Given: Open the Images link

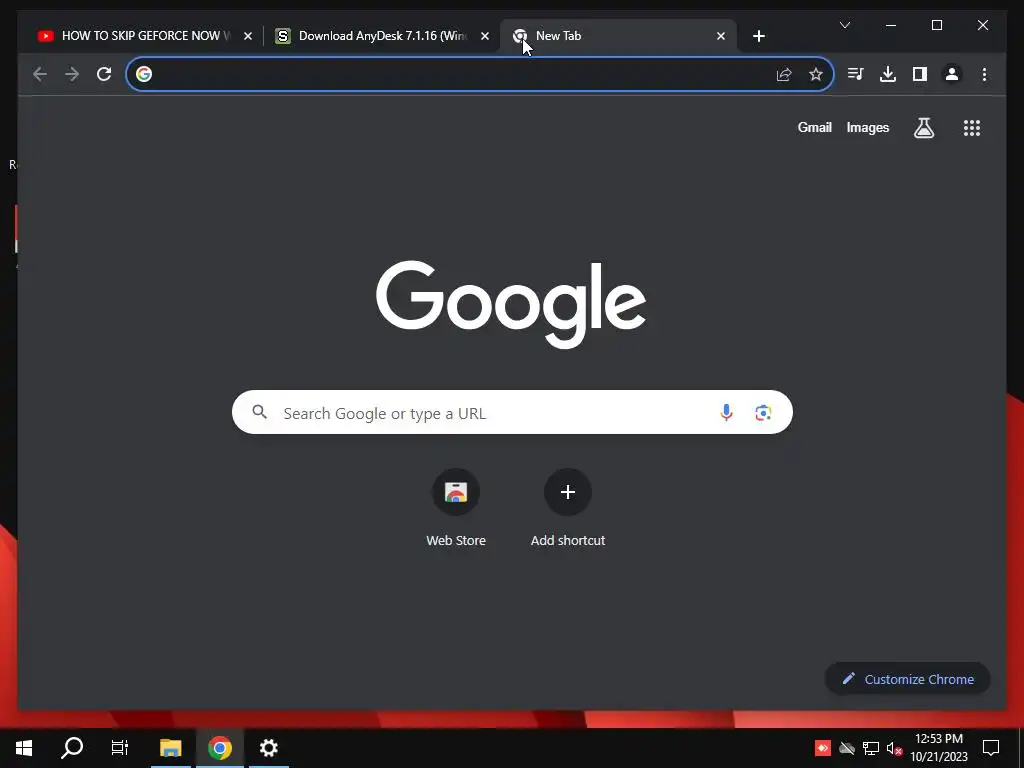Looking at the screenshot, I should click(x=867, y=127).
